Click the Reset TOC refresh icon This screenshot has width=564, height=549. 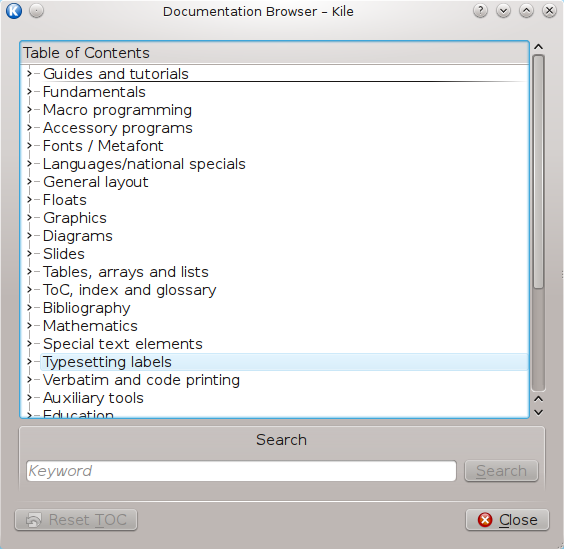[34, 520]
